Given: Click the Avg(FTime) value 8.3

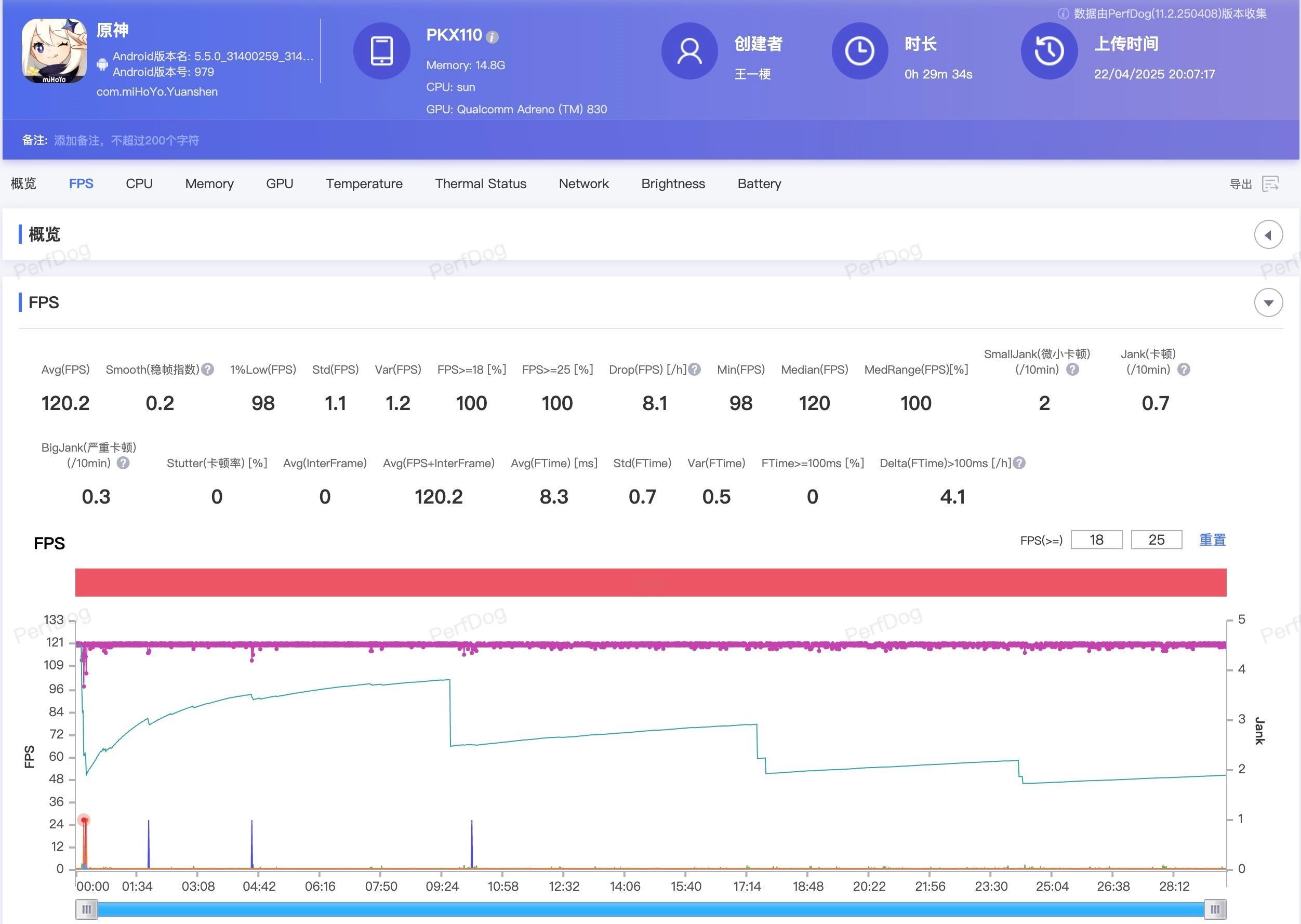Looking at the screenshot, I should 553,496.
